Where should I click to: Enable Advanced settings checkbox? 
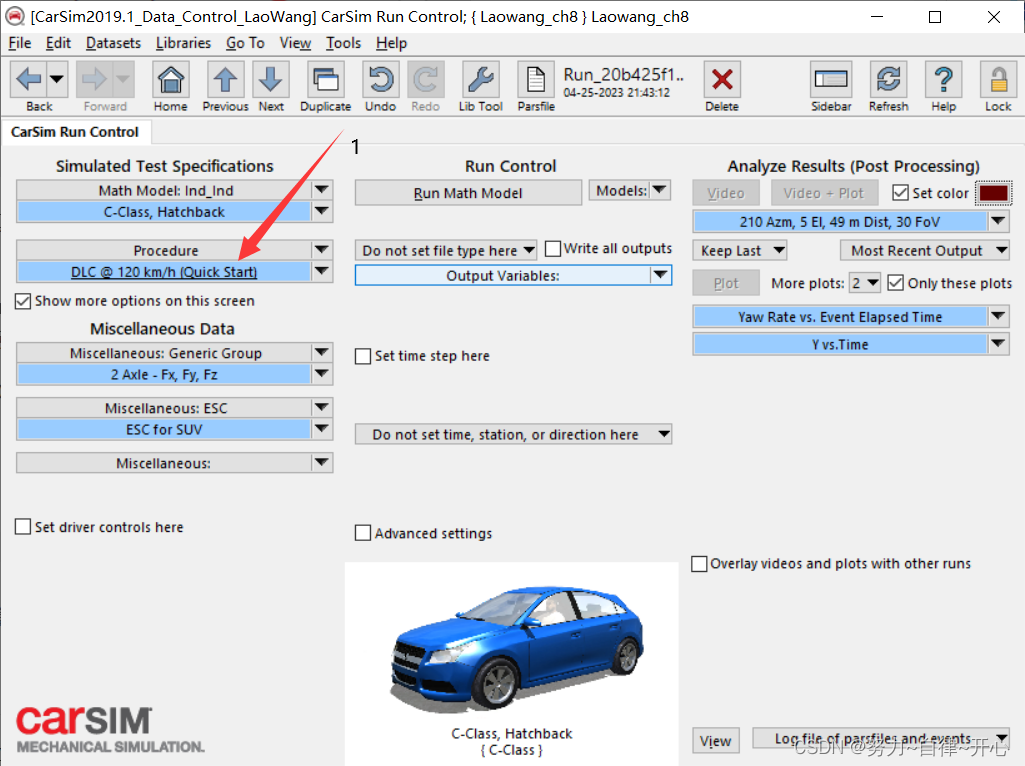pos(363,533)
